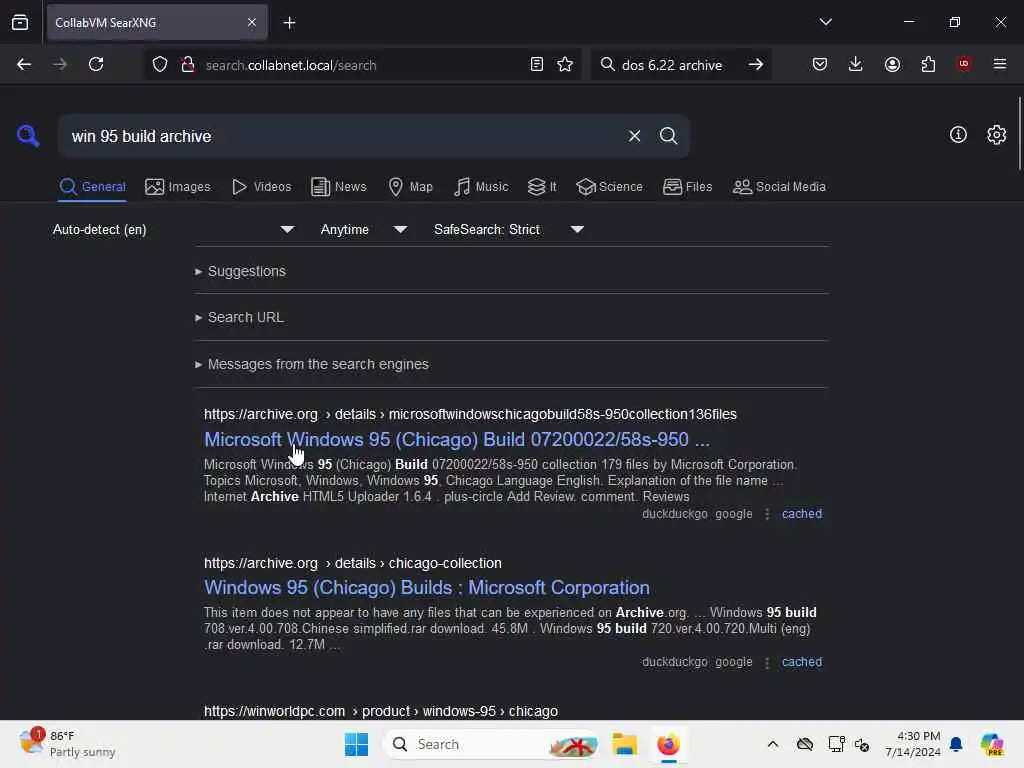Click the go arrow in search bar

click(x=756, y=64)
